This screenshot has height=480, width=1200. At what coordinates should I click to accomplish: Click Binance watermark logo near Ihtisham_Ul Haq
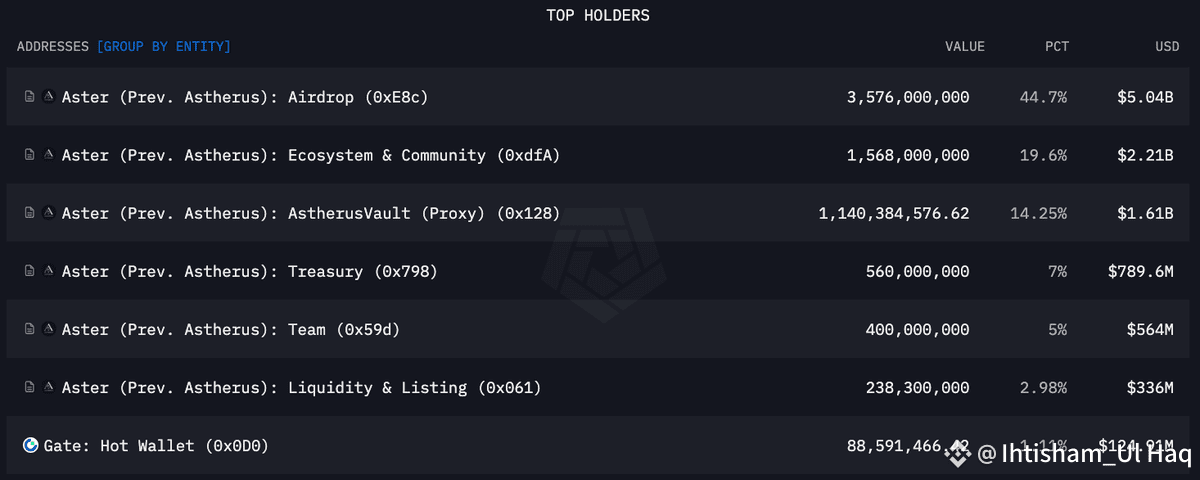(x=958, y=454)
